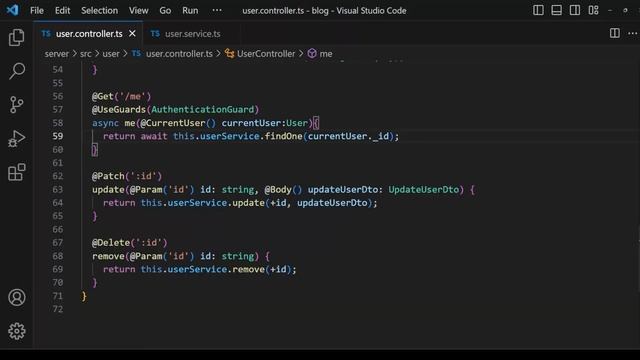The width and height of the screenshot is (640, 360).
Task: Select the user.controller.ts tab
Action: [89, 34]
